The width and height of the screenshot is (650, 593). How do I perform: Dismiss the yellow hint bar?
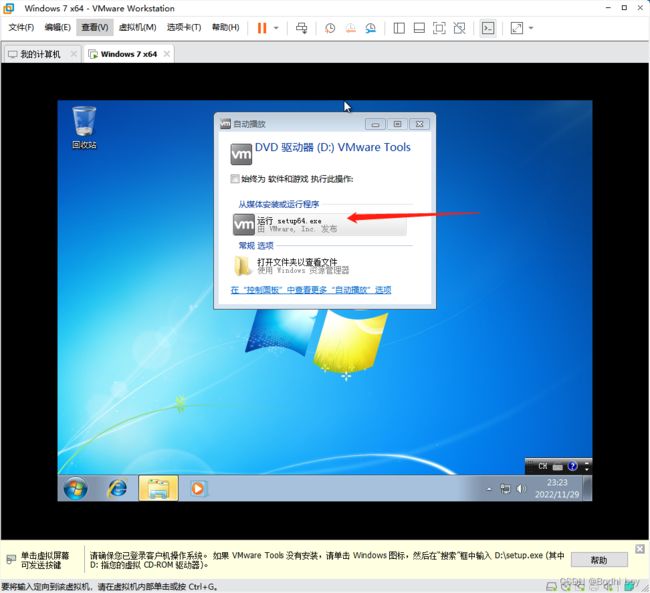click(x=640, y=549)
